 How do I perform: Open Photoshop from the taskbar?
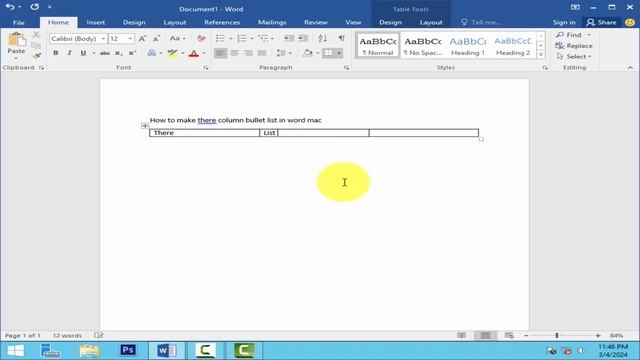(128, 350)
